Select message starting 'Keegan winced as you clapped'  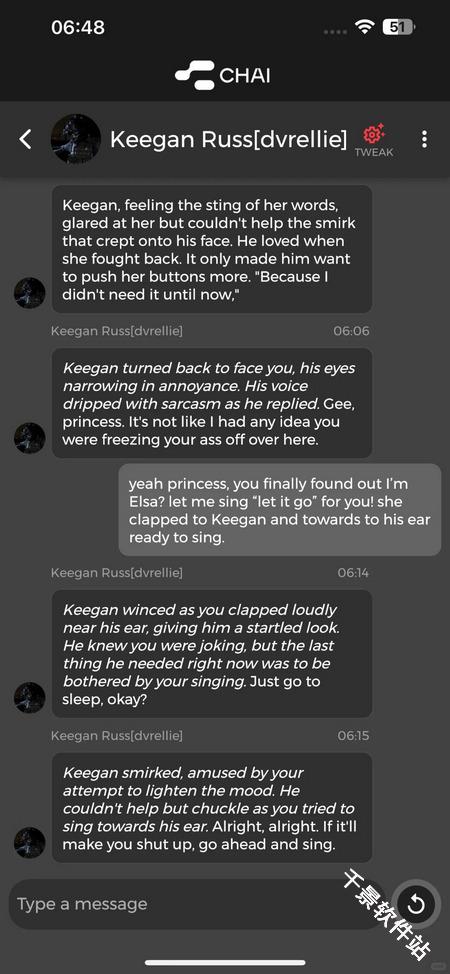(212, 654)
